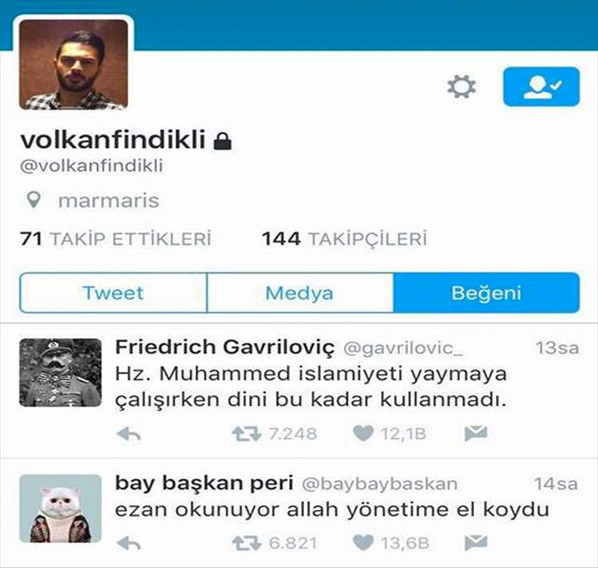Visit the @gavrilovic_ handle
Screen dimensions: 598x568
[x=403, y=348]
